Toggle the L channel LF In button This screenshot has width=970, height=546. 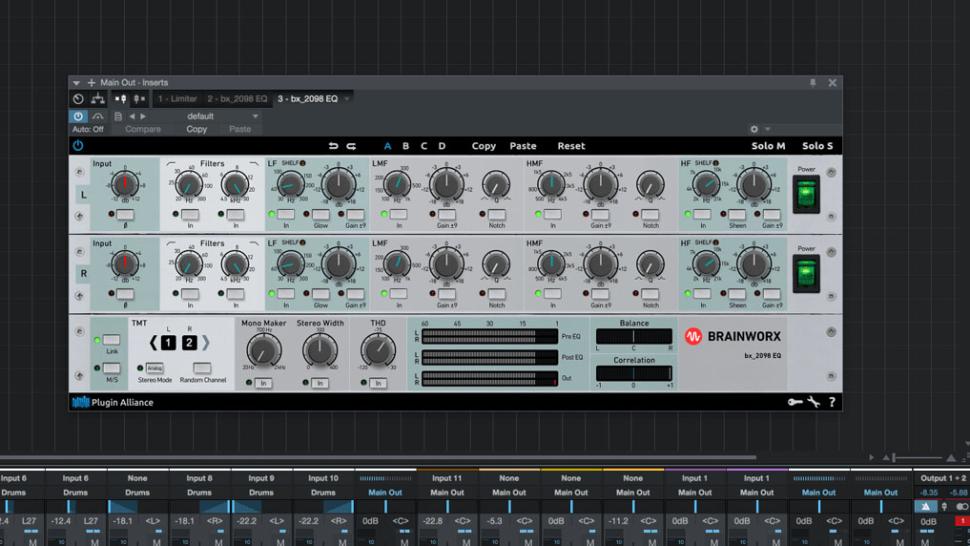point(286,215)
